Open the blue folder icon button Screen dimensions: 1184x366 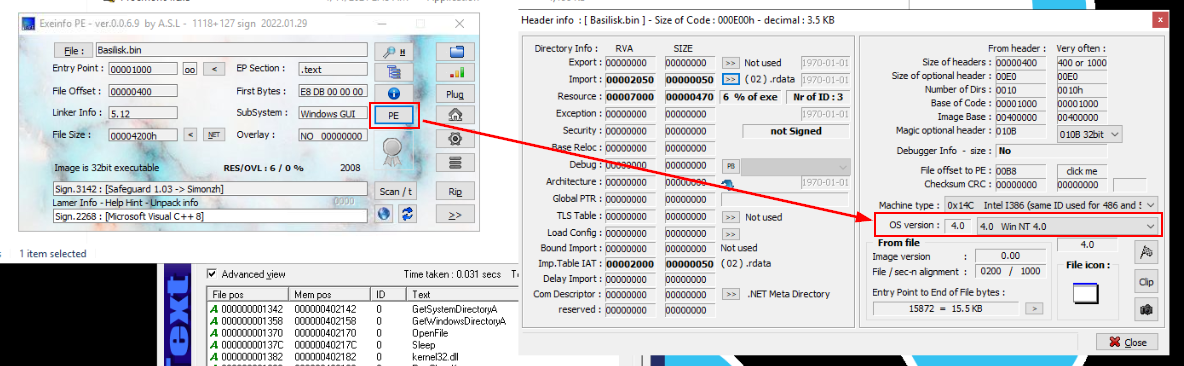(455, 51)
